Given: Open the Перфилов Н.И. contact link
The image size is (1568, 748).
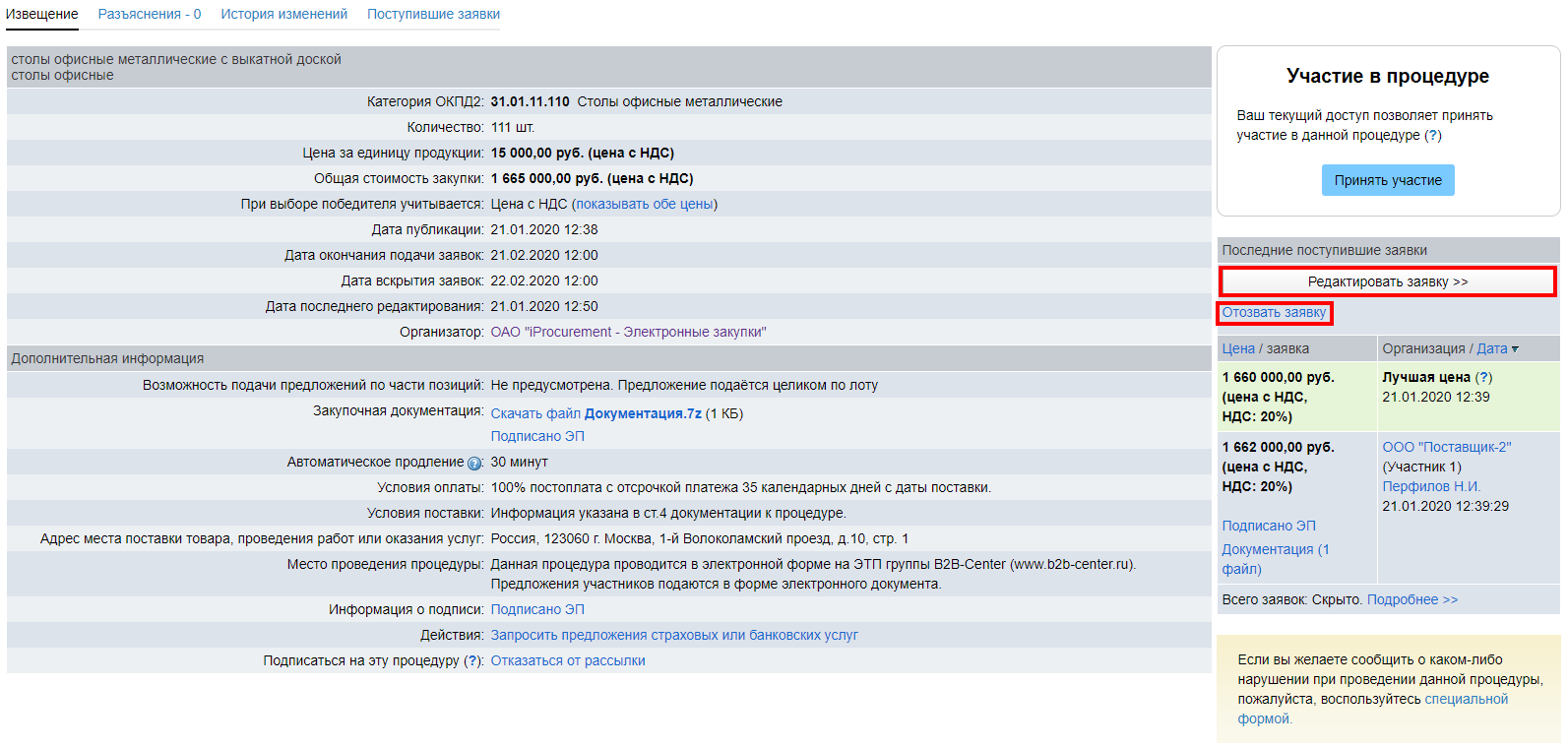Looking at the screenshot, I should click(x=1431, y=486).
